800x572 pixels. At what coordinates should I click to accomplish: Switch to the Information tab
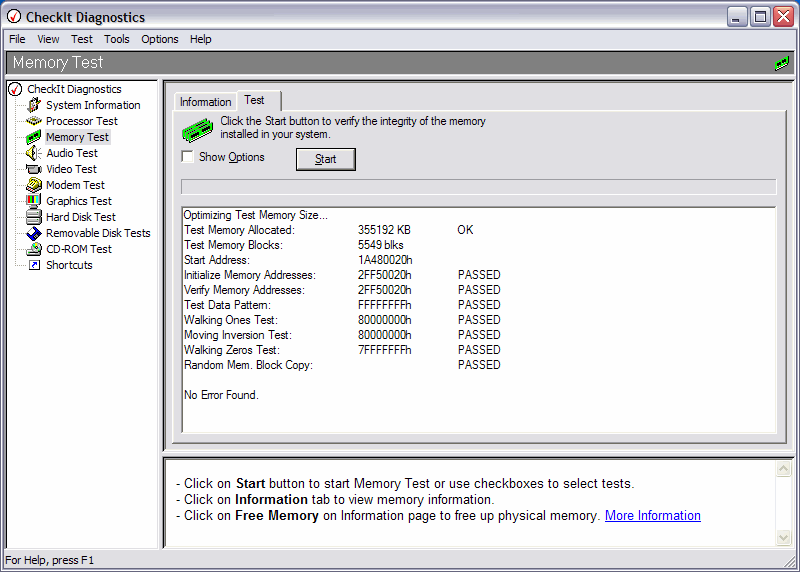click(206, 102)
